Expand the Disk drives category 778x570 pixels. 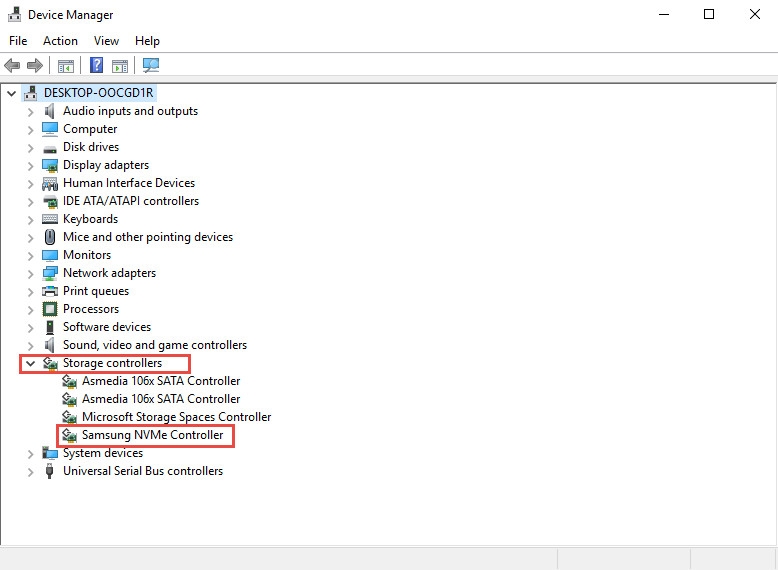(31, 148)
